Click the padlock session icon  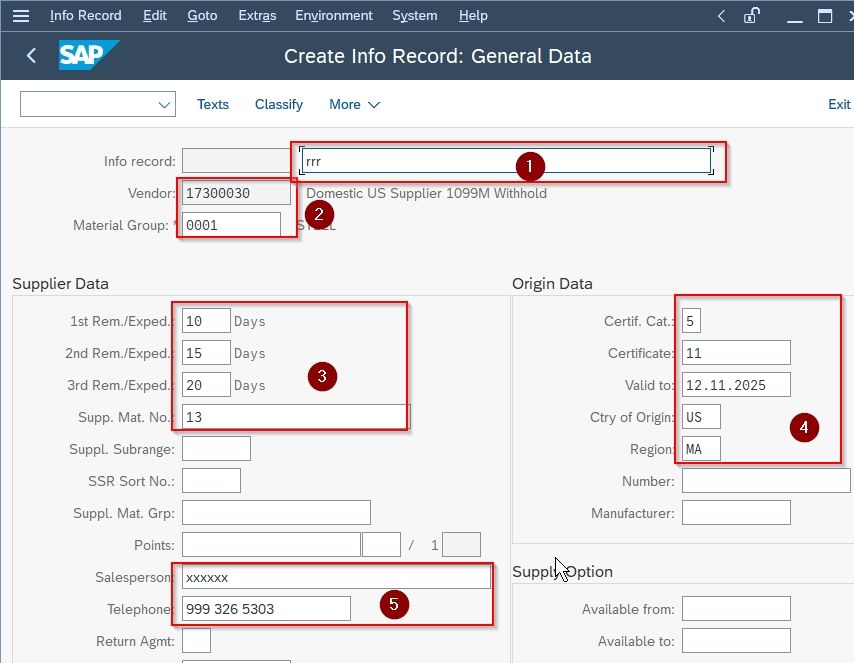coord(752,16)
